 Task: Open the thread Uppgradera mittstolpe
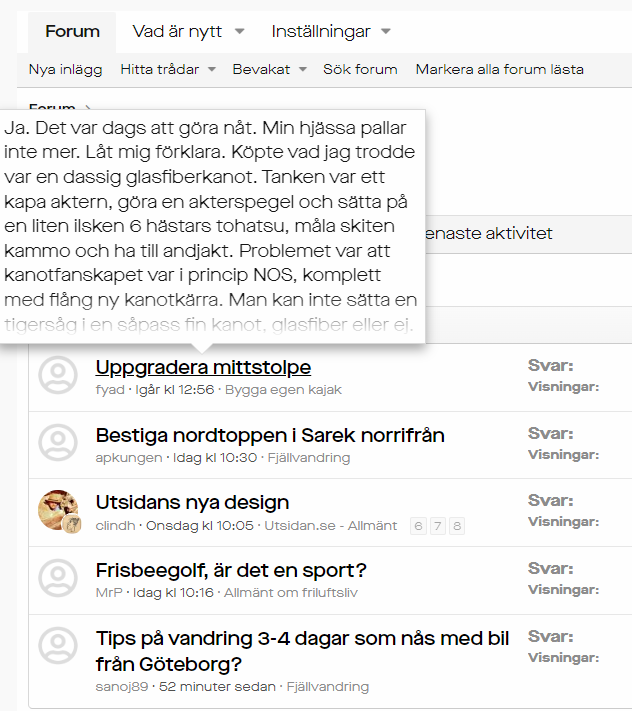pyautogui.click(x=203, y=367)
